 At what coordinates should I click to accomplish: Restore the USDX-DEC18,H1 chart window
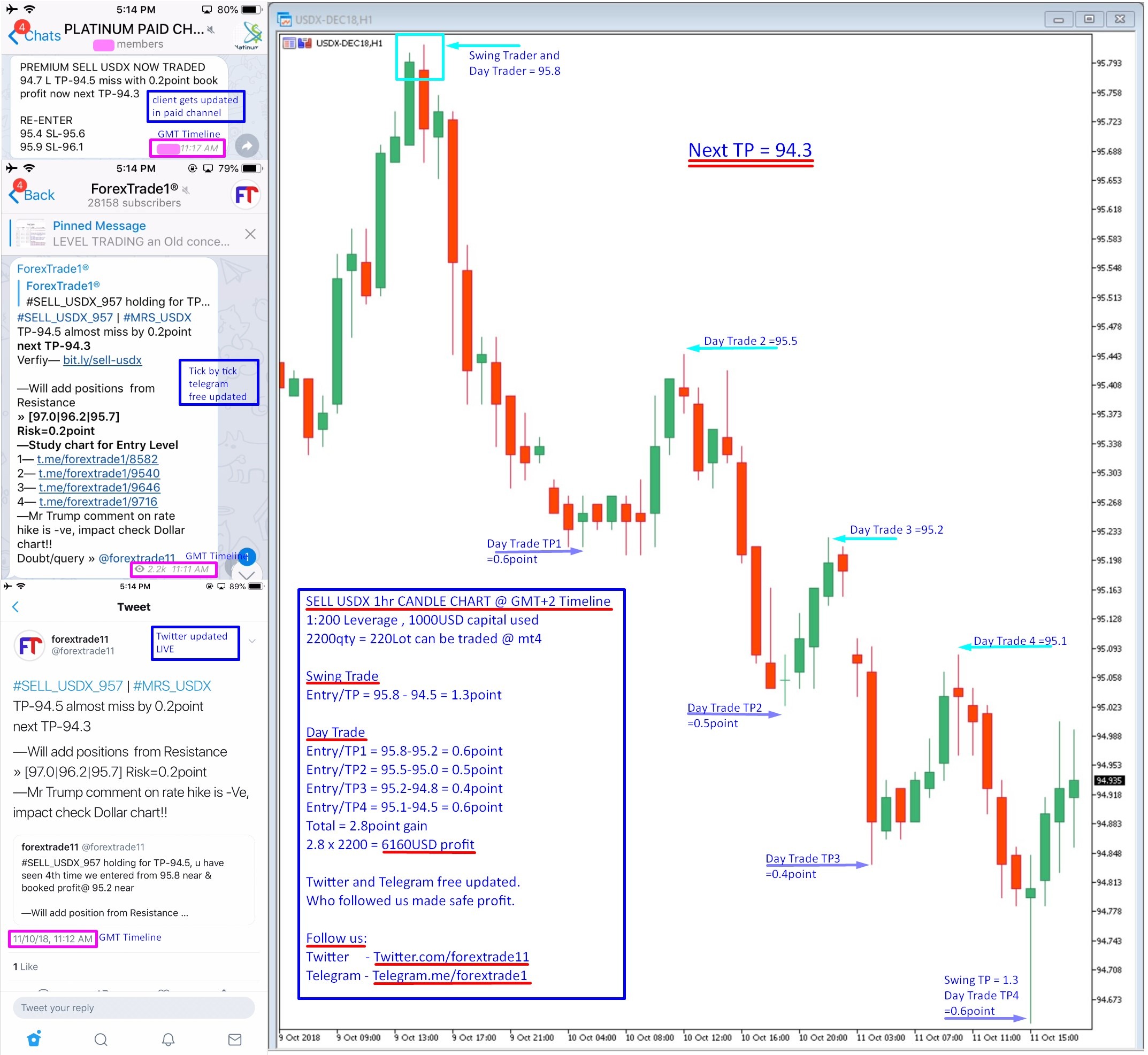1089,19
